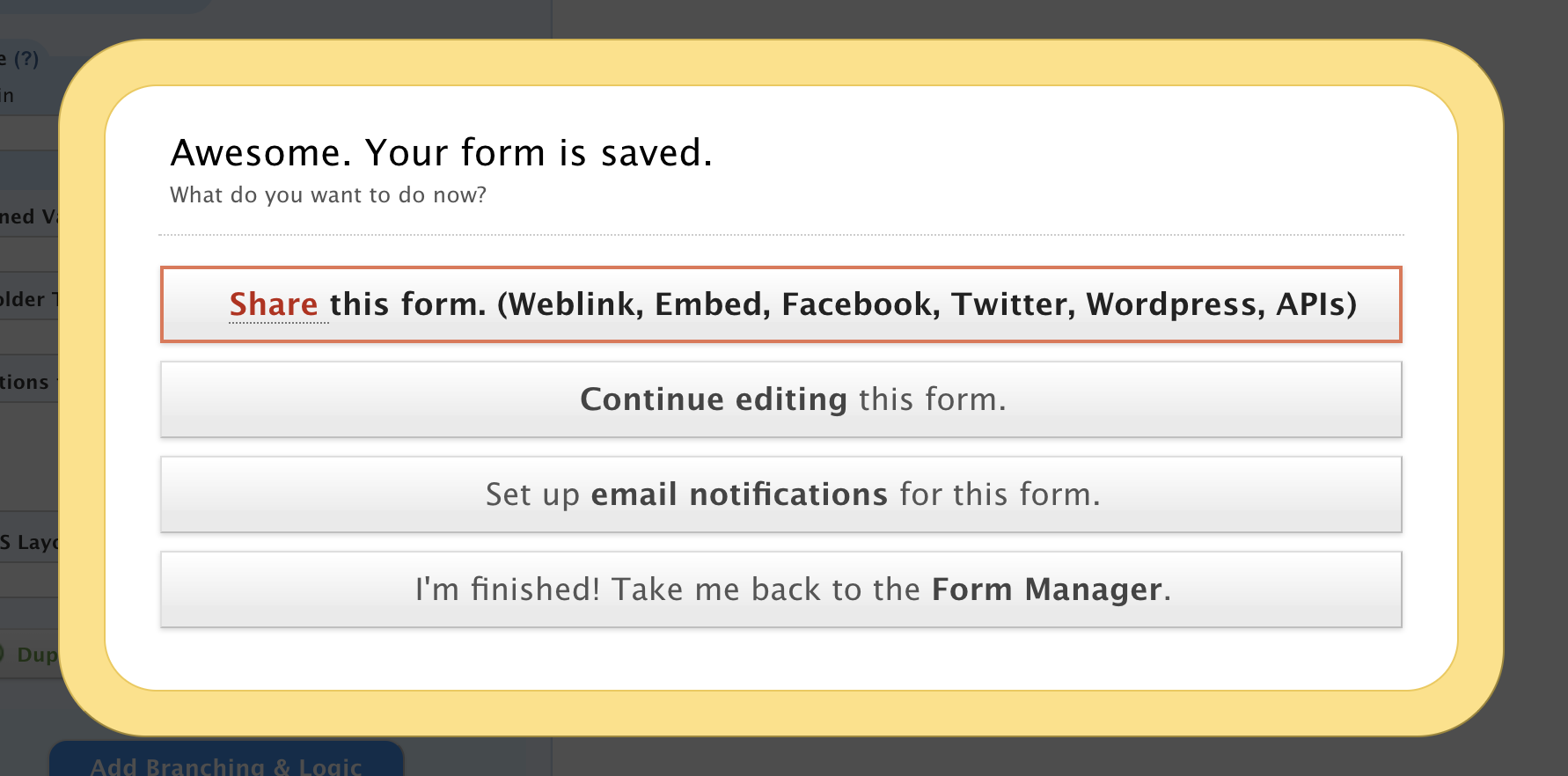
Task: Click the red underlined Share link
Action: (x=274, y=304)
